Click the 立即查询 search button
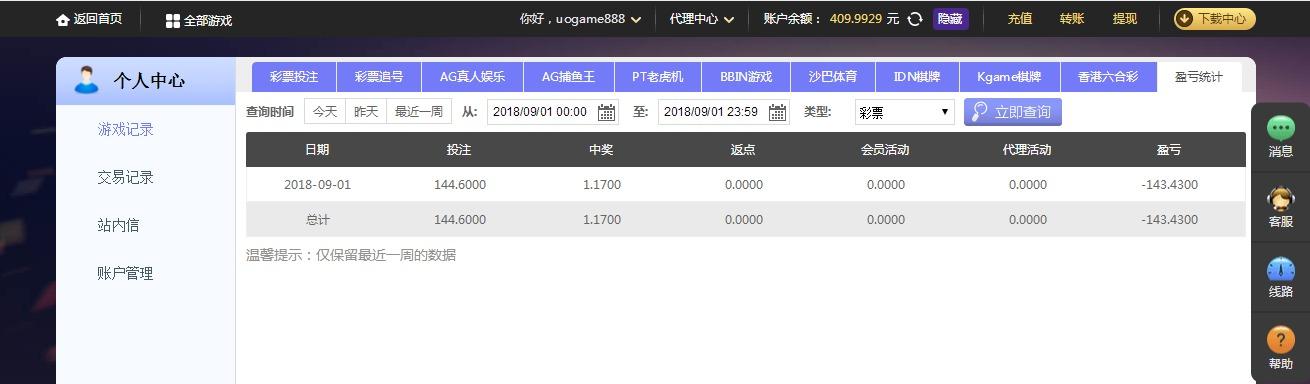The height and width of the screenshot is (384, 1310). pyautogui.click(x=1012, y=112)
